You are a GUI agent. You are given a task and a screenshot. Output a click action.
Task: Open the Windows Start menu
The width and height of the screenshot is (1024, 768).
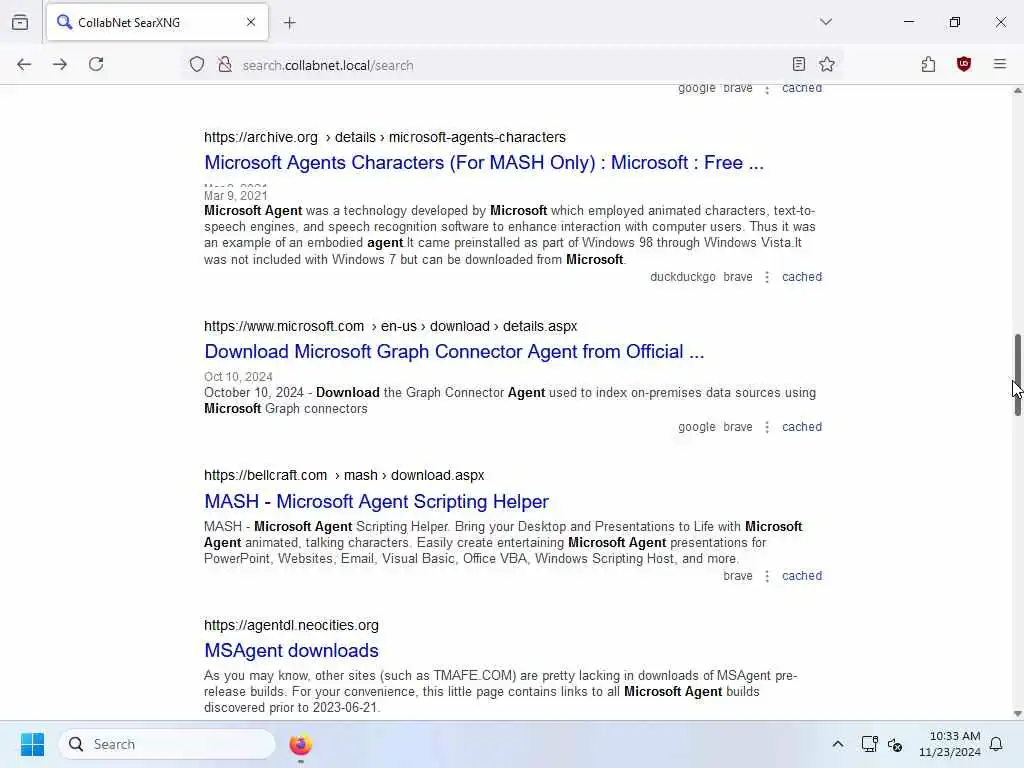click(32, 744)
